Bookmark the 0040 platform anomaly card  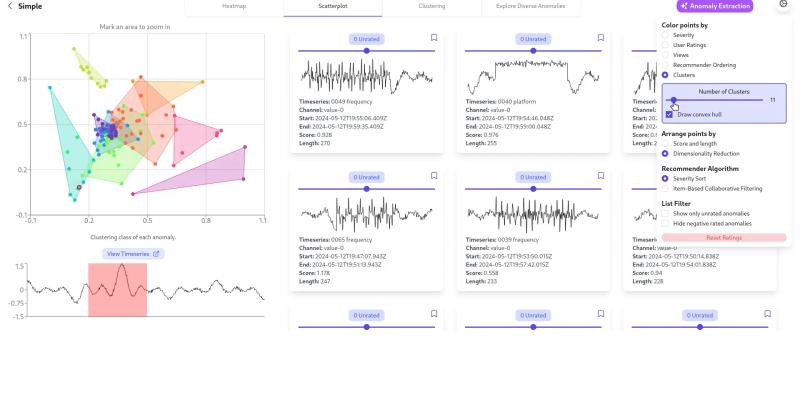[601, 38]
